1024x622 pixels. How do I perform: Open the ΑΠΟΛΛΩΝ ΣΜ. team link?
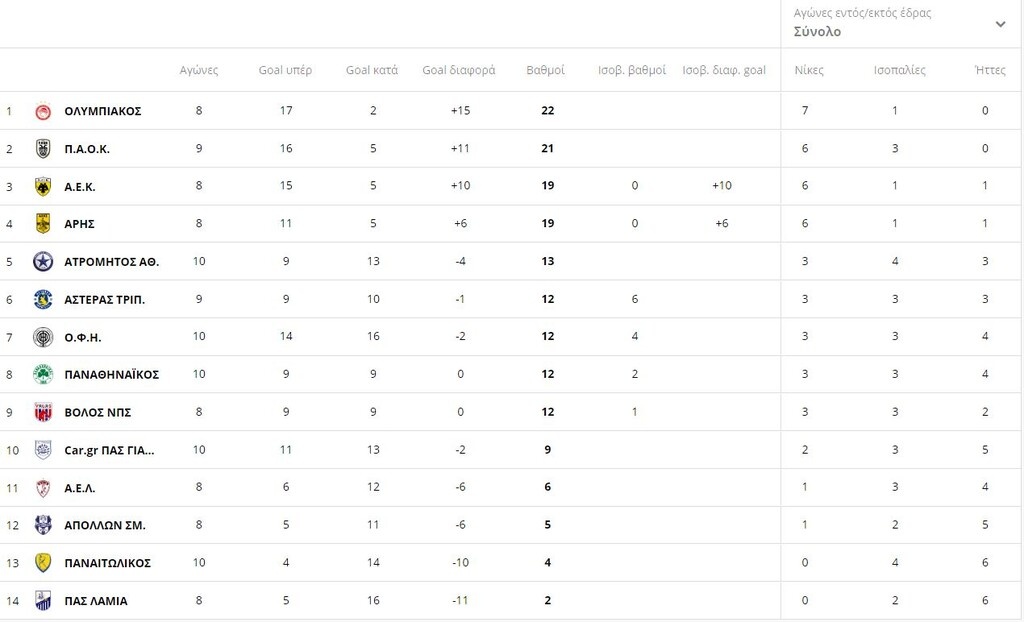(x=102, y=525)
